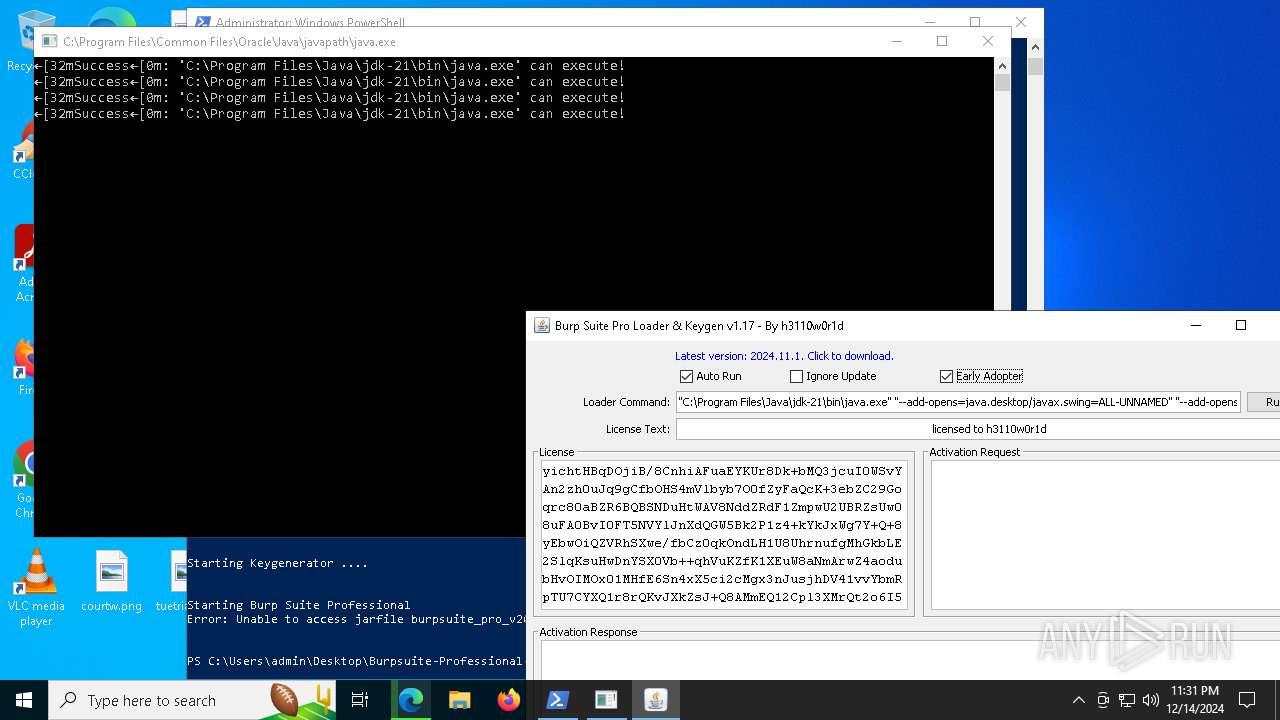This screenshot has height=720, width=1280.
Task: Maximize the Administrator PowerShell window
Action: [975, 22]
